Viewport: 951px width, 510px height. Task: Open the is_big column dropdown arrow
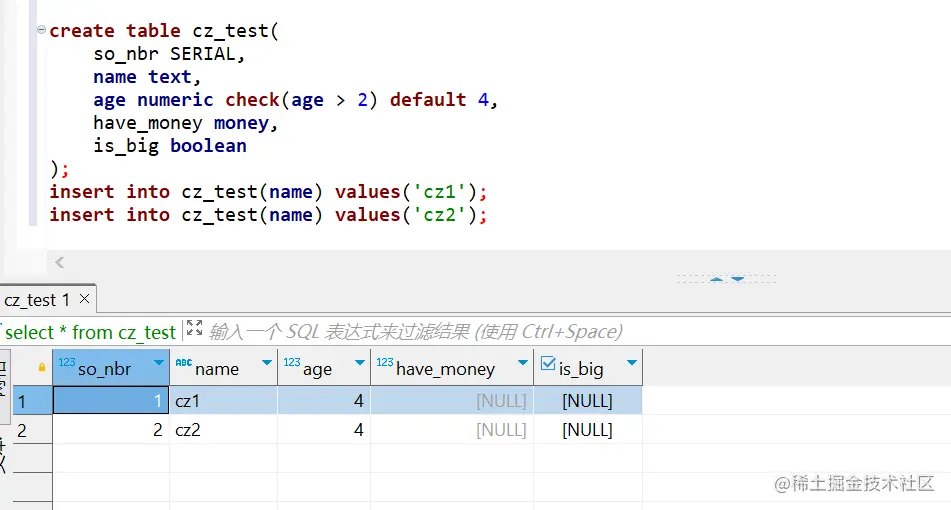(x=631, y=362)
